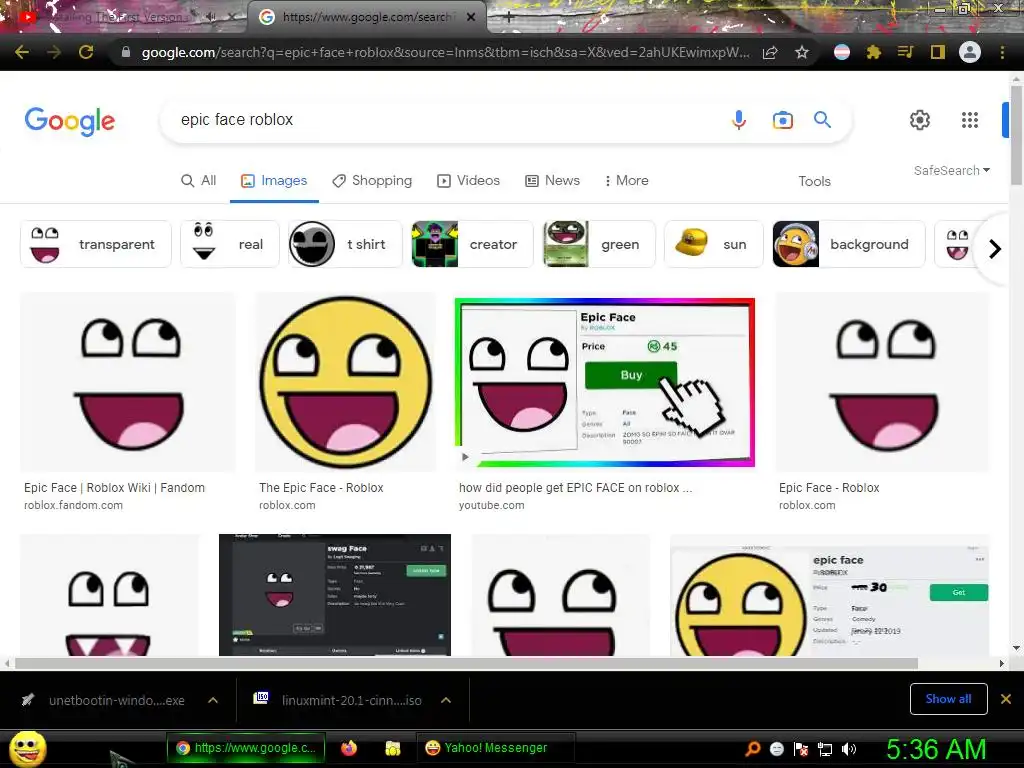1024x768 pixels.
Task: Search by voice with the microphone icon
Action: point(739,120)
